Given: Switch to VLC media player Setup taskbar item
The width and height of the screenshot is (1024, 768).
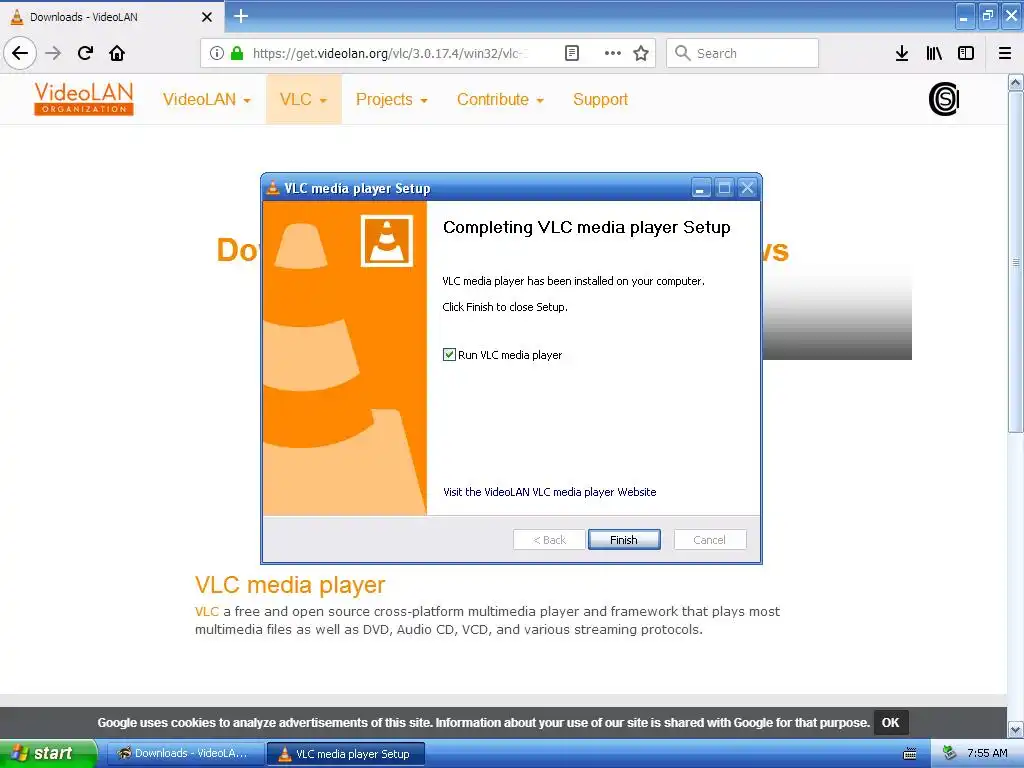Looking at the screenshot, I should pos(345,754).
